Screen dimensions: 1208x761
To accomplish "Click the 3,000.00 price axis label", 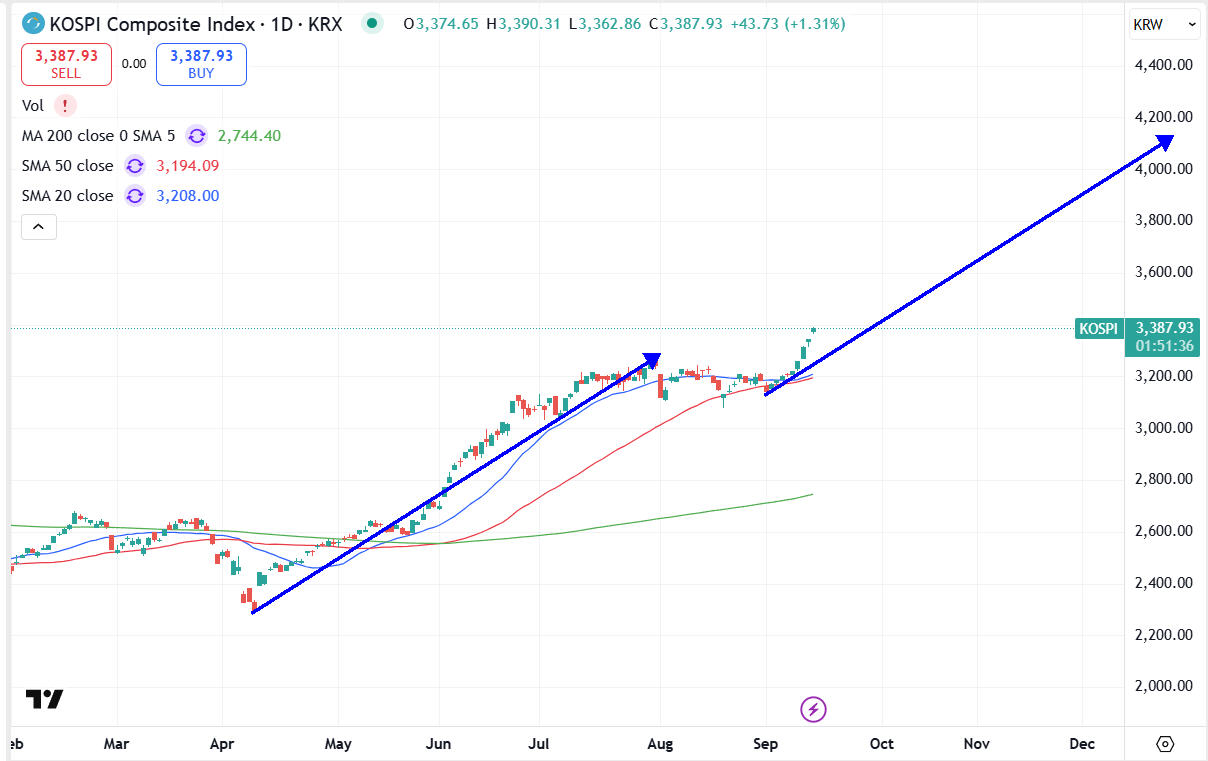I will pos(1164,428).
